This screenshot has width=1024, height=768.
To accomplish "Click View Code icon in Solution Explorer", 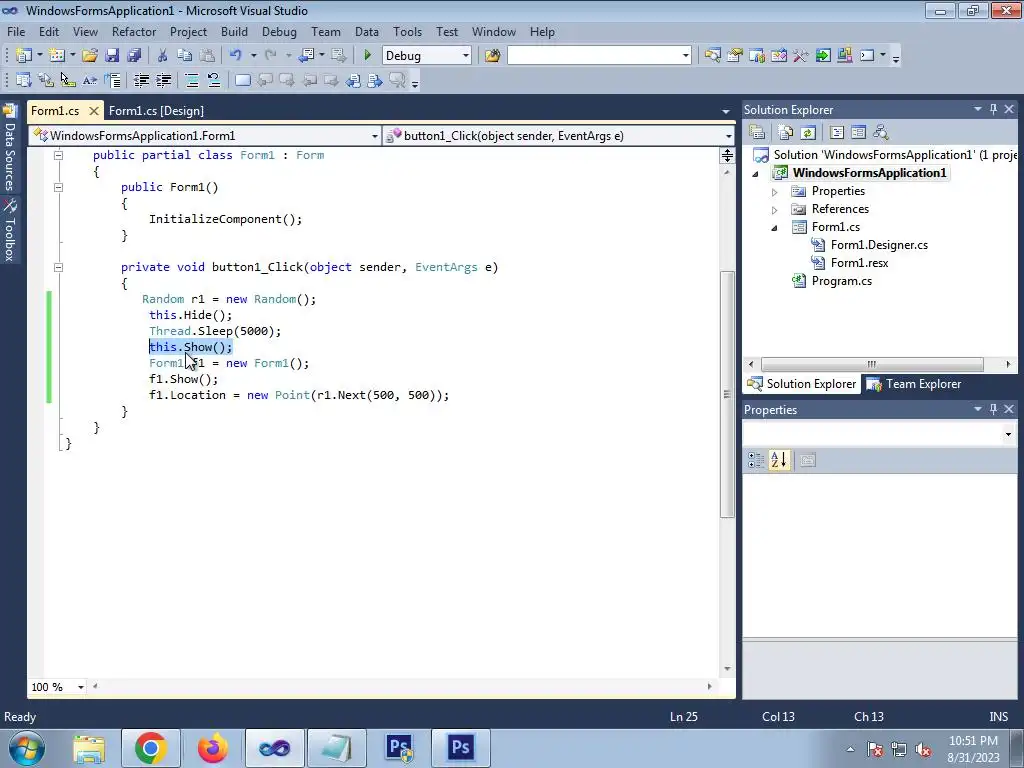I will pyautogui.click(x=837, y=133).
